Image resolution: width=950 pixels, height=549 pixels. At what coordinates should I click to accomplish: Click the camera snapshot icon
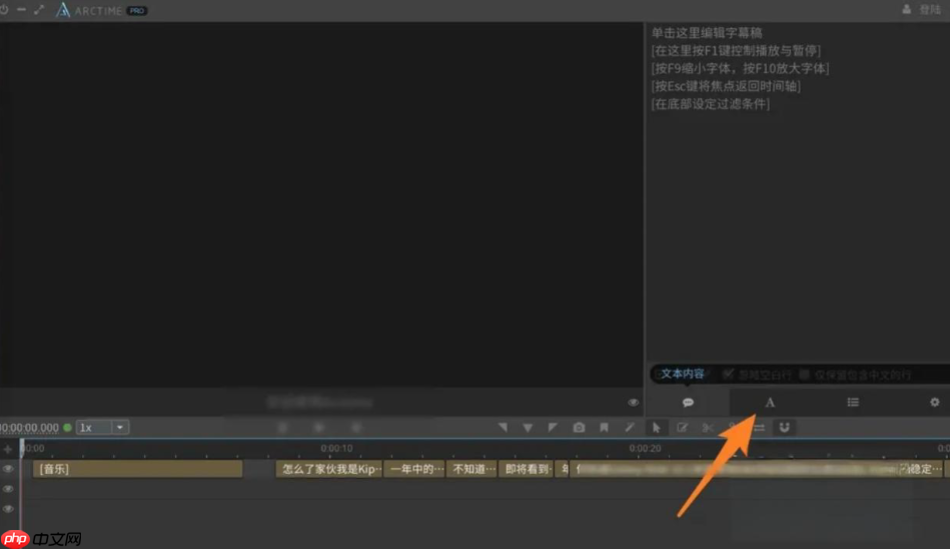coord(579,427)
